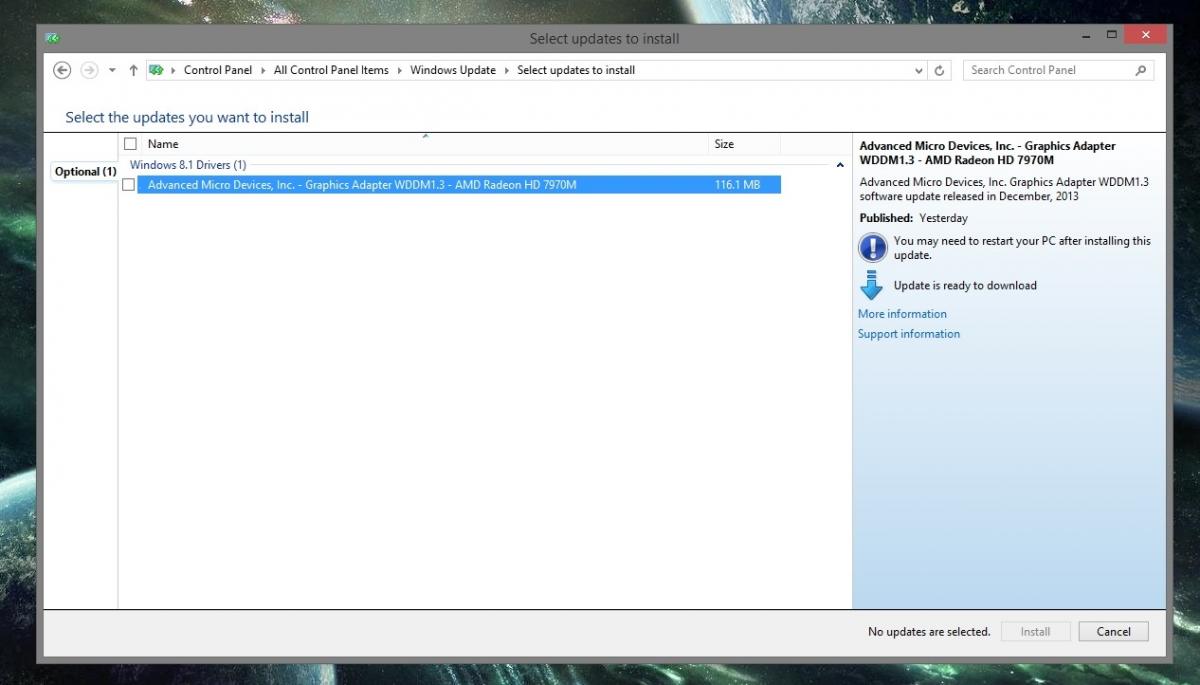Select the 'Select updates to install' breadcrumb

click(576, 70)
